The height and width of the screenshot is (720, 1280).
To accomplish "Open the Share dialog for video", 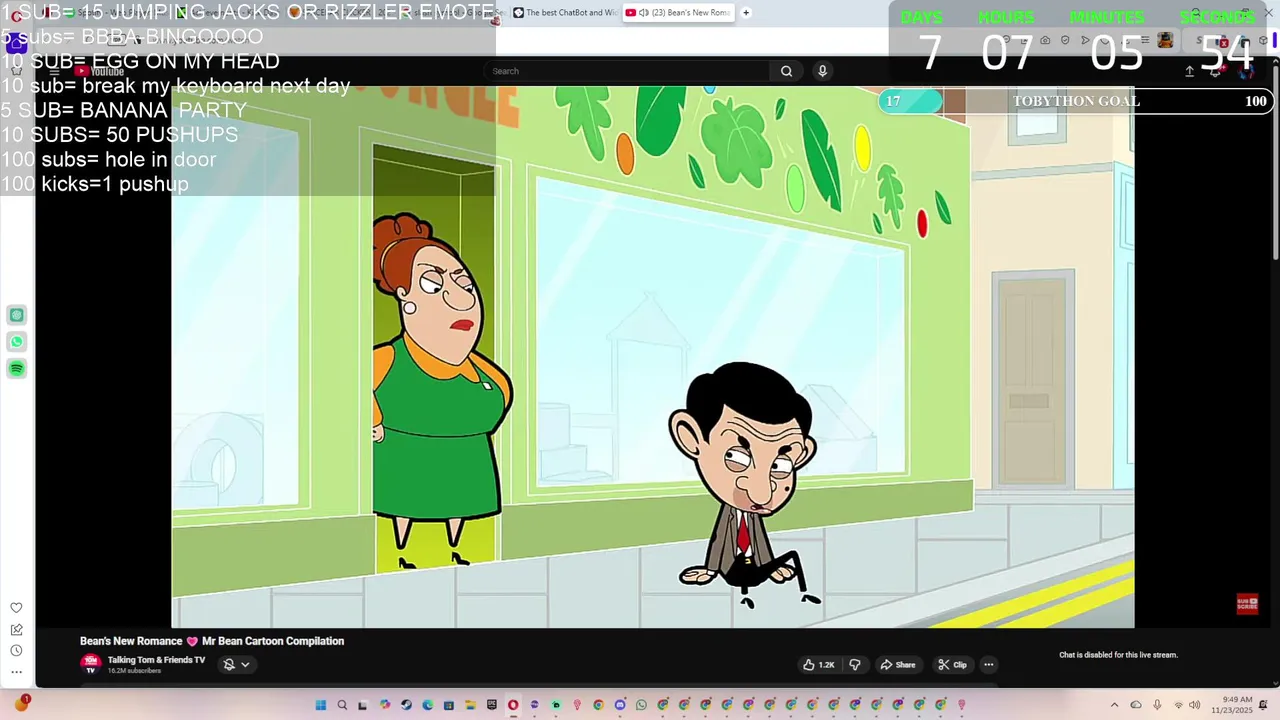I will click(x=897, y=665).
